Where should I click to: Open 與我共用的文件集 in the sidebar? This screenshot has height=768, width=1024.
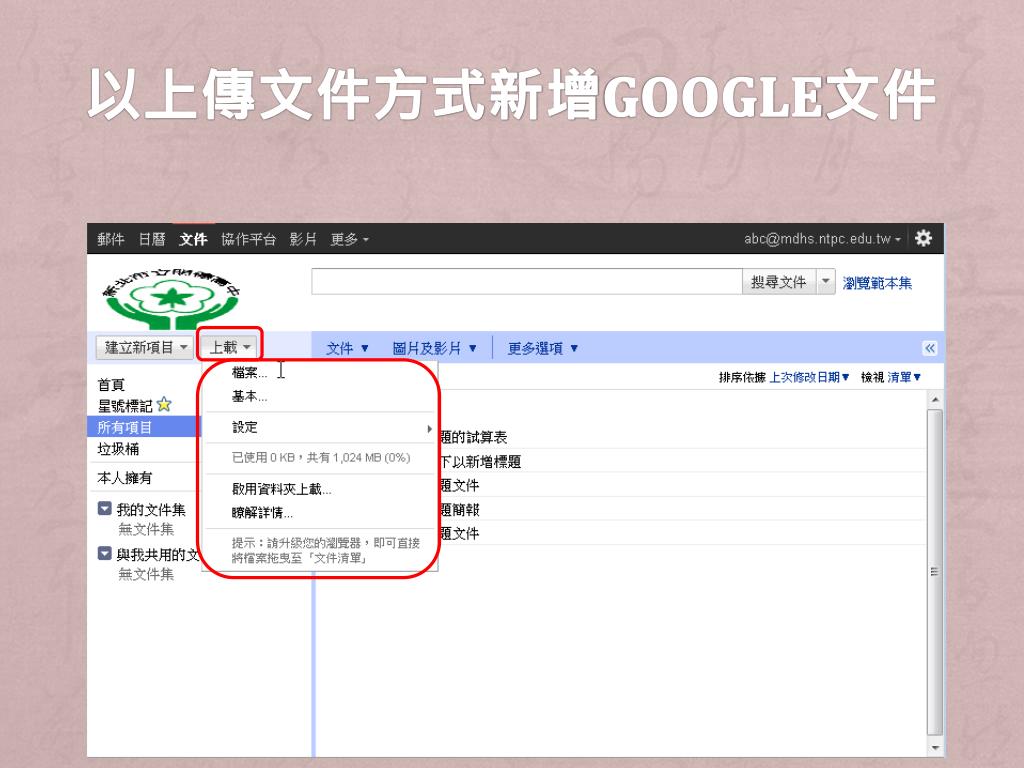click(x=158, y=554)
